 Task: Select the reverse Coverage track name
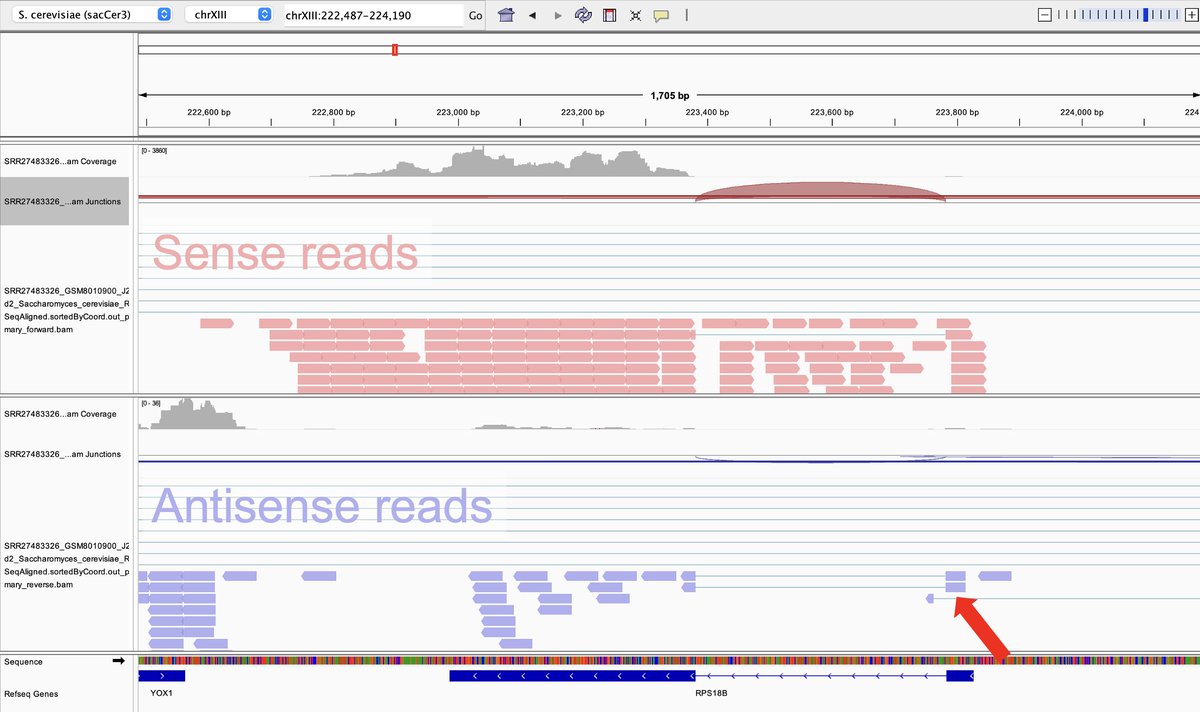[x=60, y=414]
